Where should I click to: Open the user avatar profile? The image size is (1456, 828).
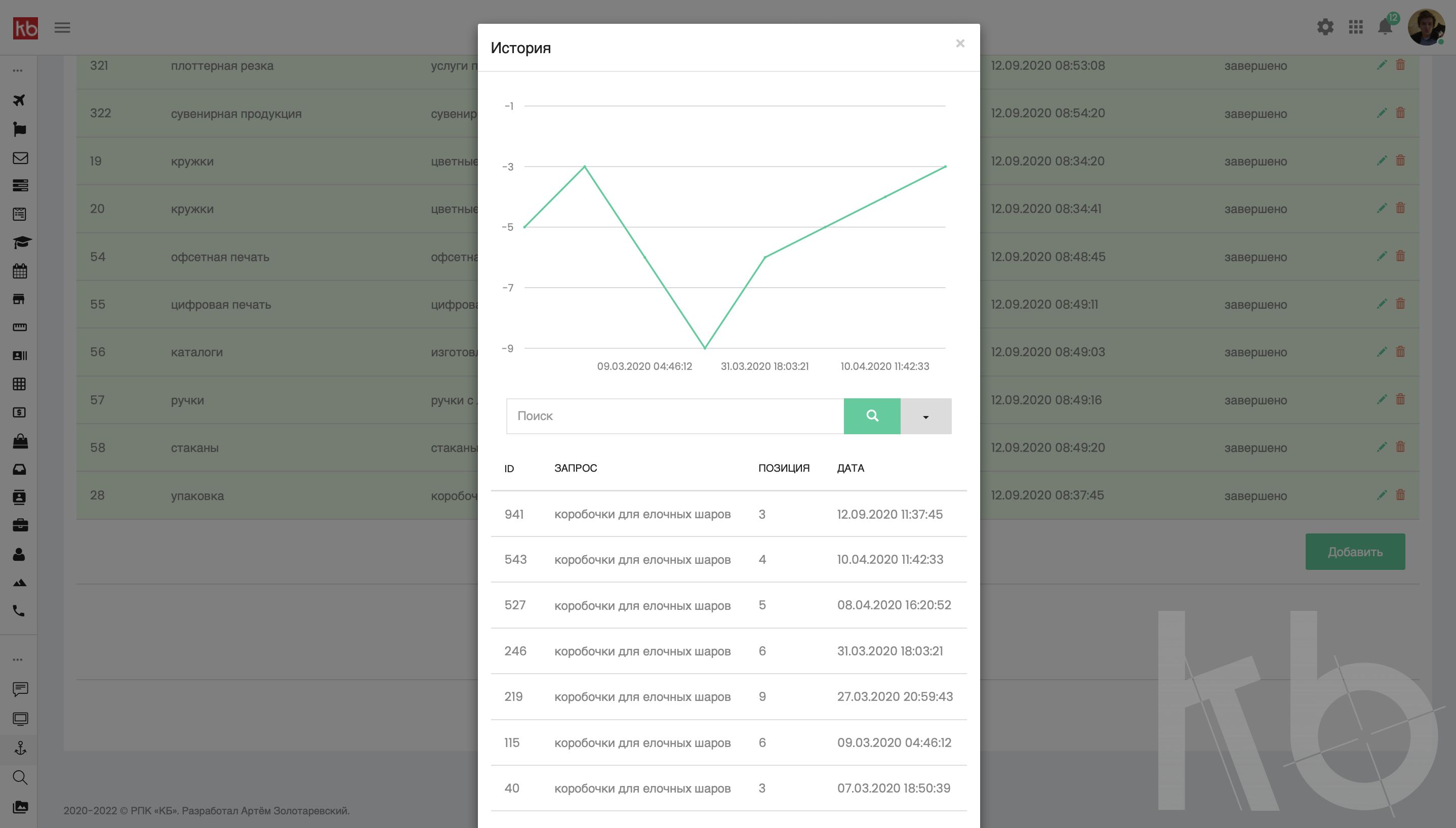1427,27
